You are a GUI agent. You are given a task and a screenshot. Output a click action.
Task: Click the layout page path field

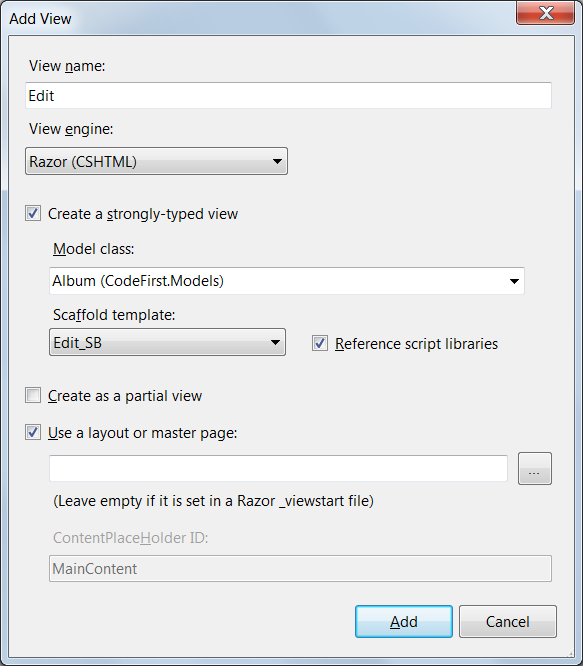pos(278,468)
